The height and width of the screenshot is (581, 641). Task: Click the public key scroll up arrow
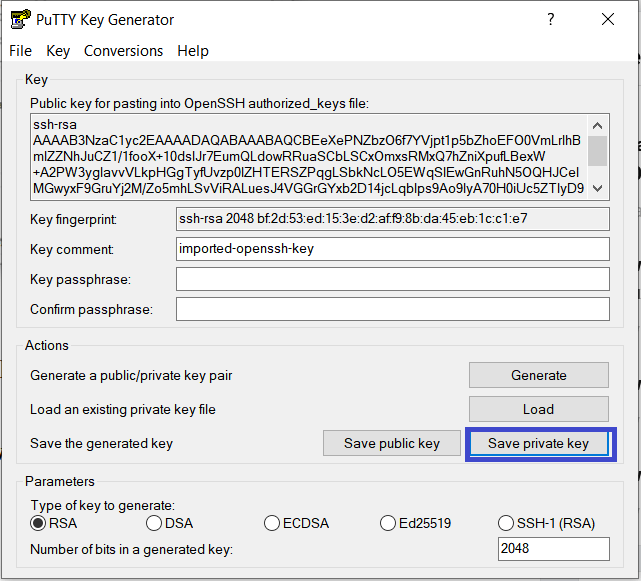click(x=598, y=126)
